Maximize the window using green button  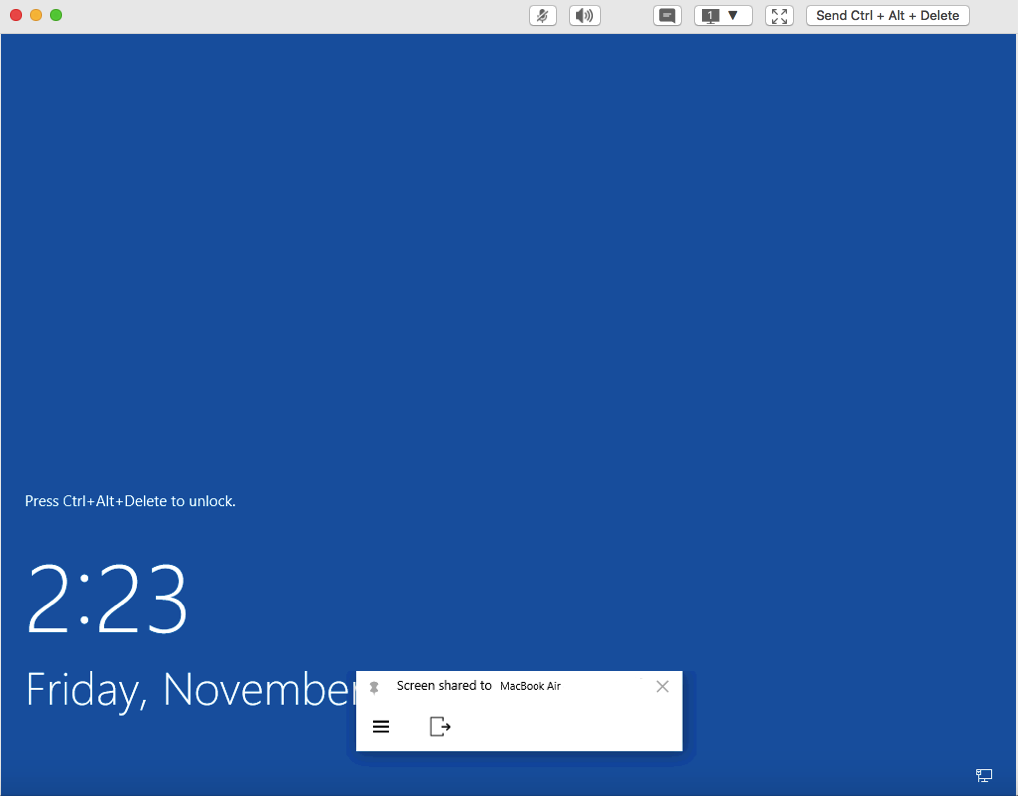point(56,15)
